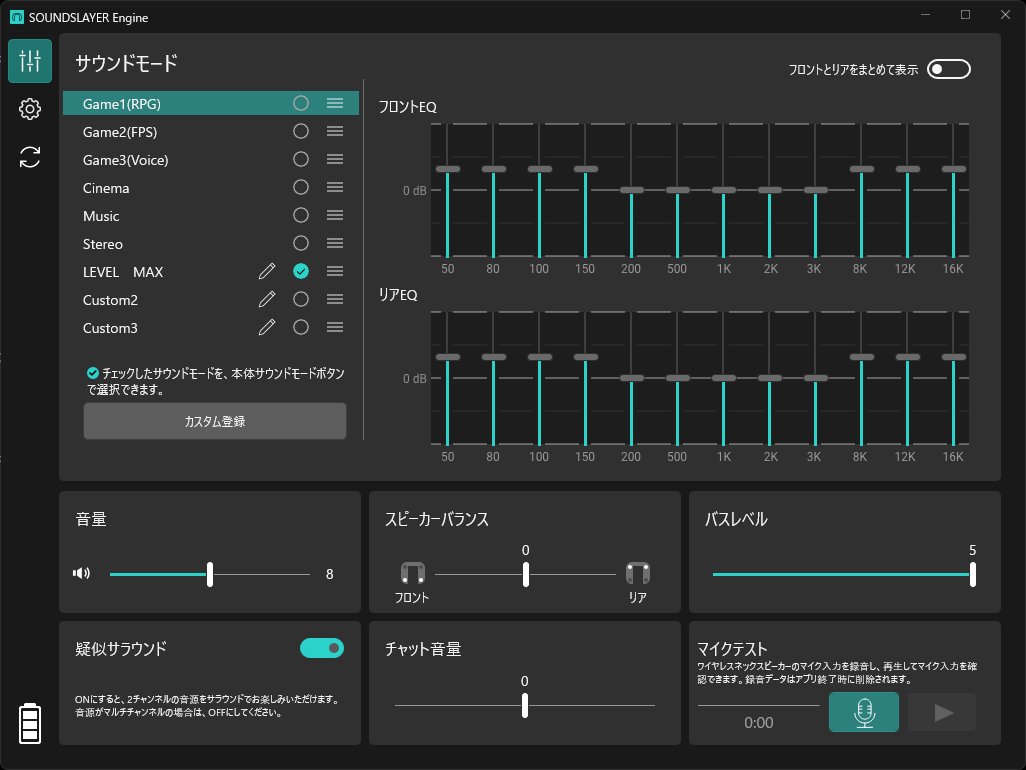Check the Game2(FPS) mode circle
This screenshot has width=1026, height=770.
[301, 131]
